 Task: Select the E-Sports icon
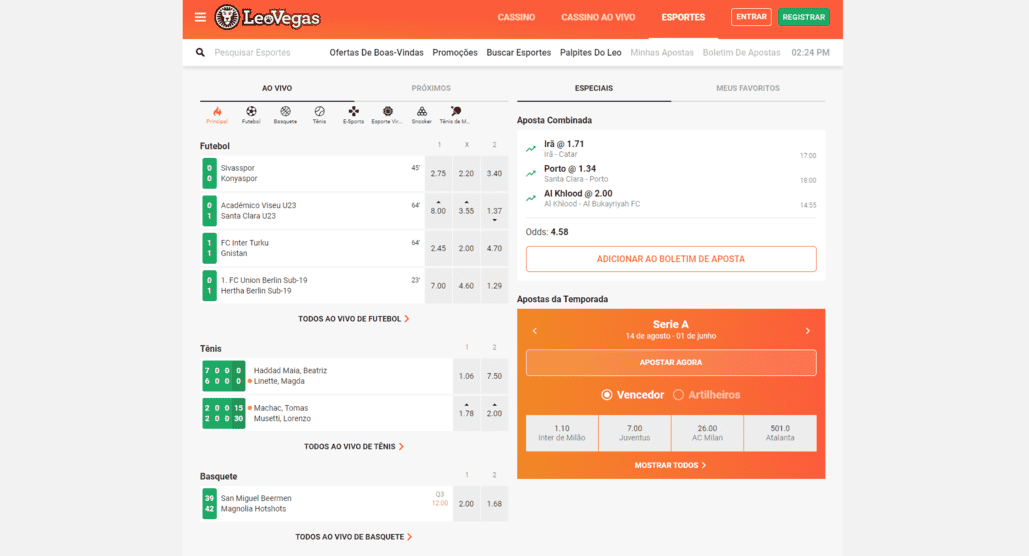pyautogui.click(x=354, y=115)
